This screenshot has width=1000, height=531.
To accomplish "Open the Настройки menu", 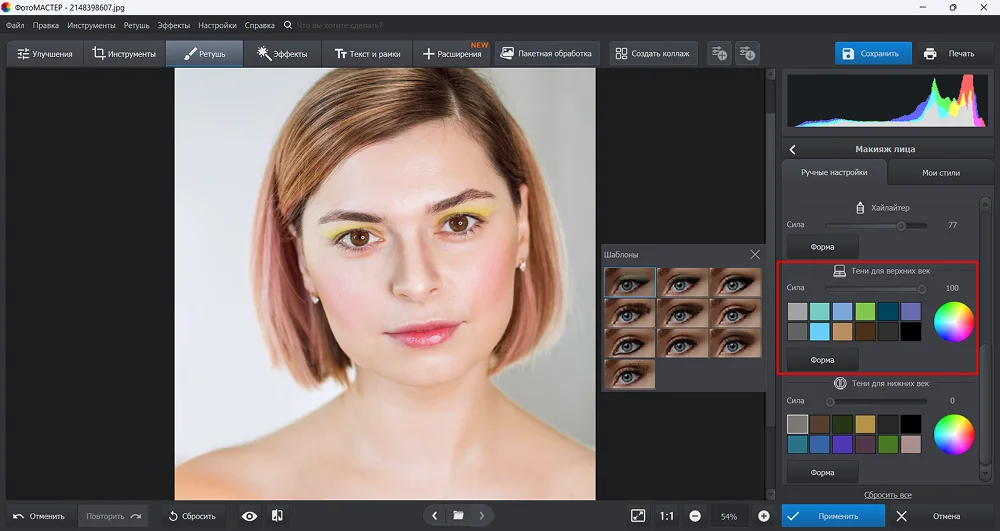I will (x=217, y=25).
